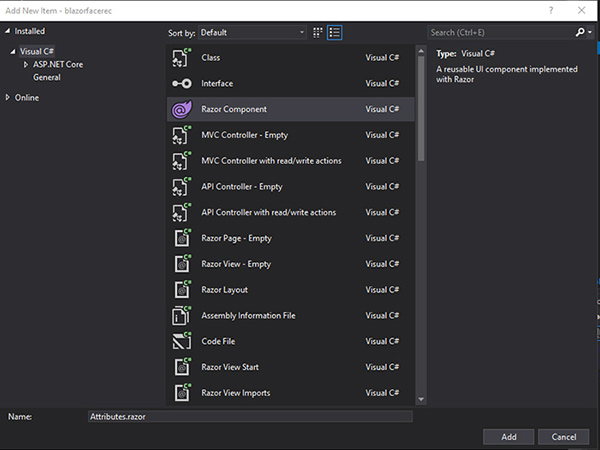This screenshot has width=600, height=450.
Task: Select 'Assembly Information File' template name
Action: pos(248,315)
